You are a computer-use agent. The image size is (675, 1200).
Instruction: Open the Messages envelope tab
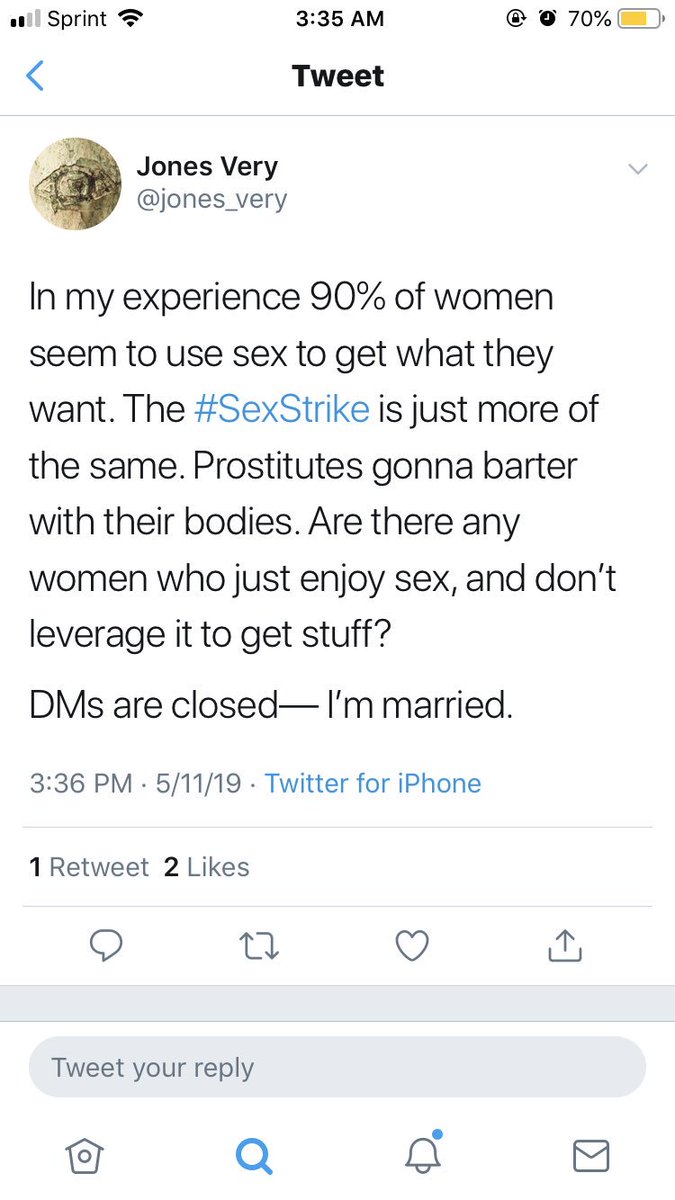591,1156
